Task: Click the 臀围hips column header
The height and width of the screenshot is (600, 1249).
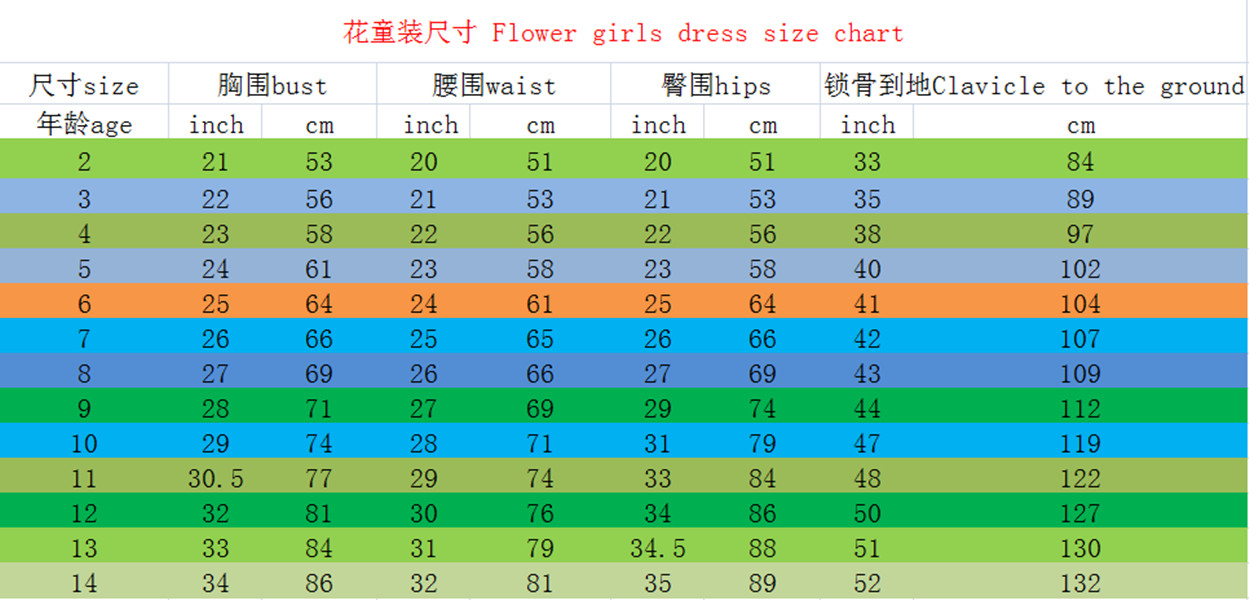Action: [715, 86]
